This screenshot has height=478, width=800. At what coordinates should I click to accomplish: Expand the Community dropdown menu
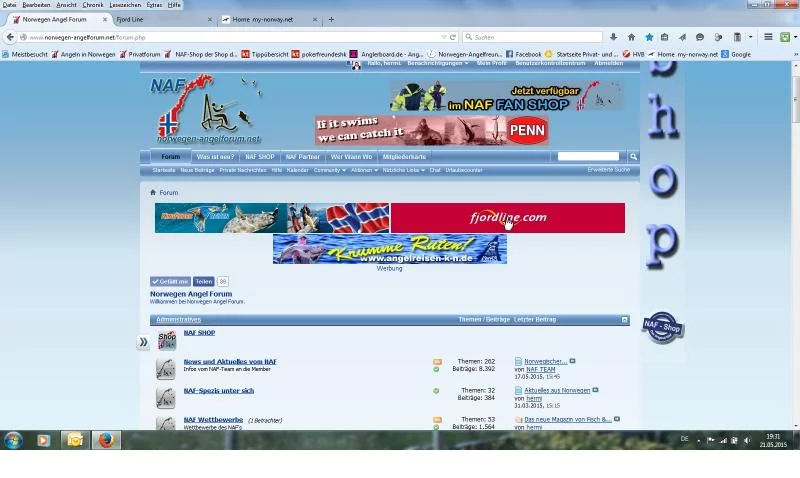330,170
